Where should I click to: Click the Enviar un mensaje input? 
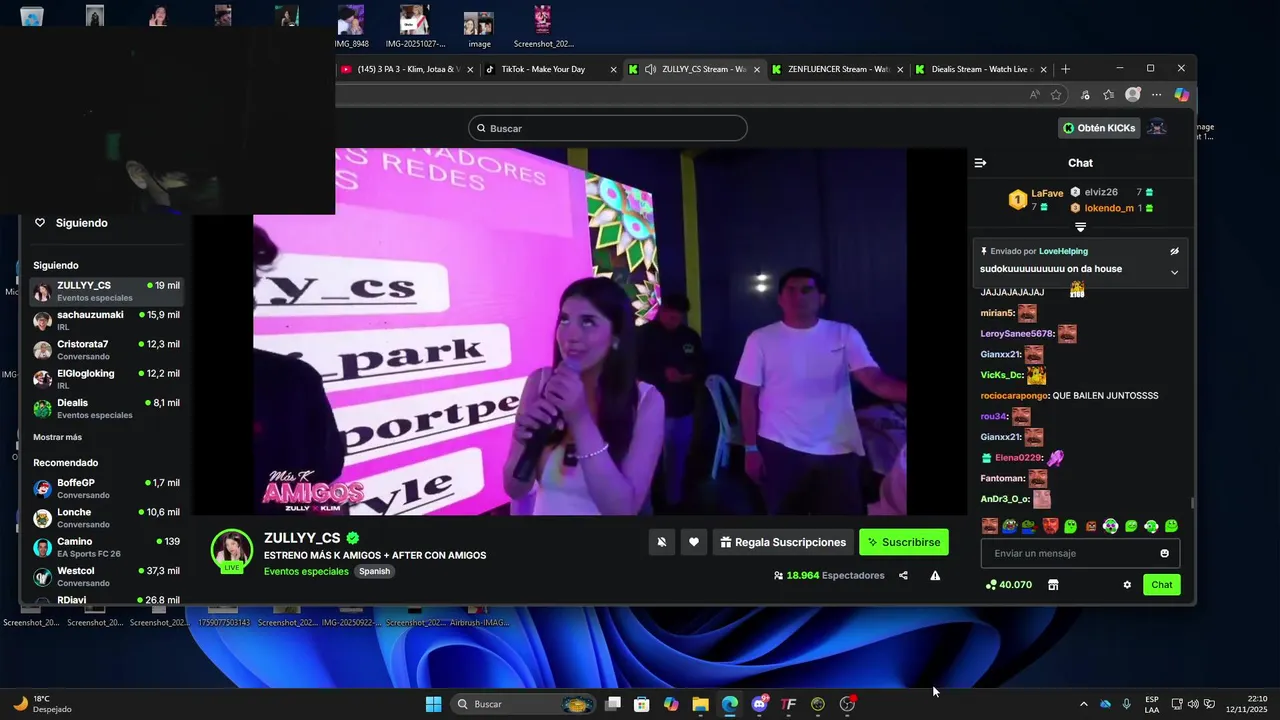(x=1080, y=554)
